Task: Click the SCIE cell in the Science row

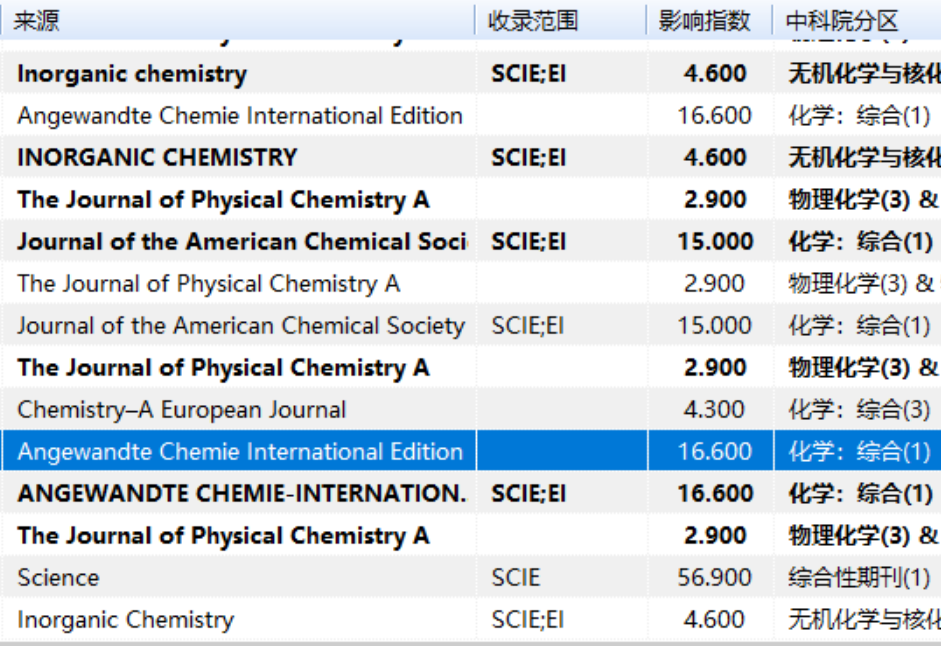Action: 515,577
